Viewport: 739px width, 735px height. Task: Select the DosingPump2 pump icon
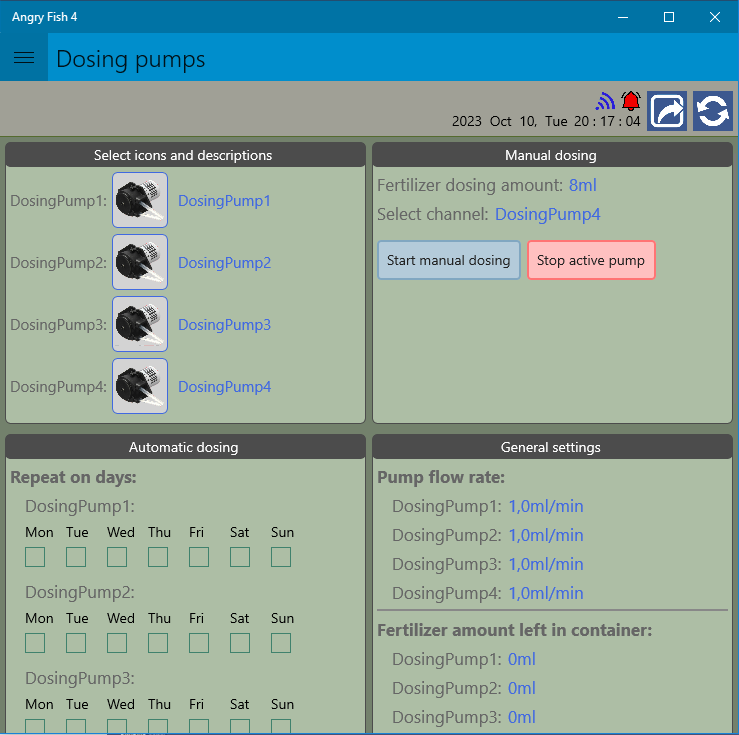[140, 262]
